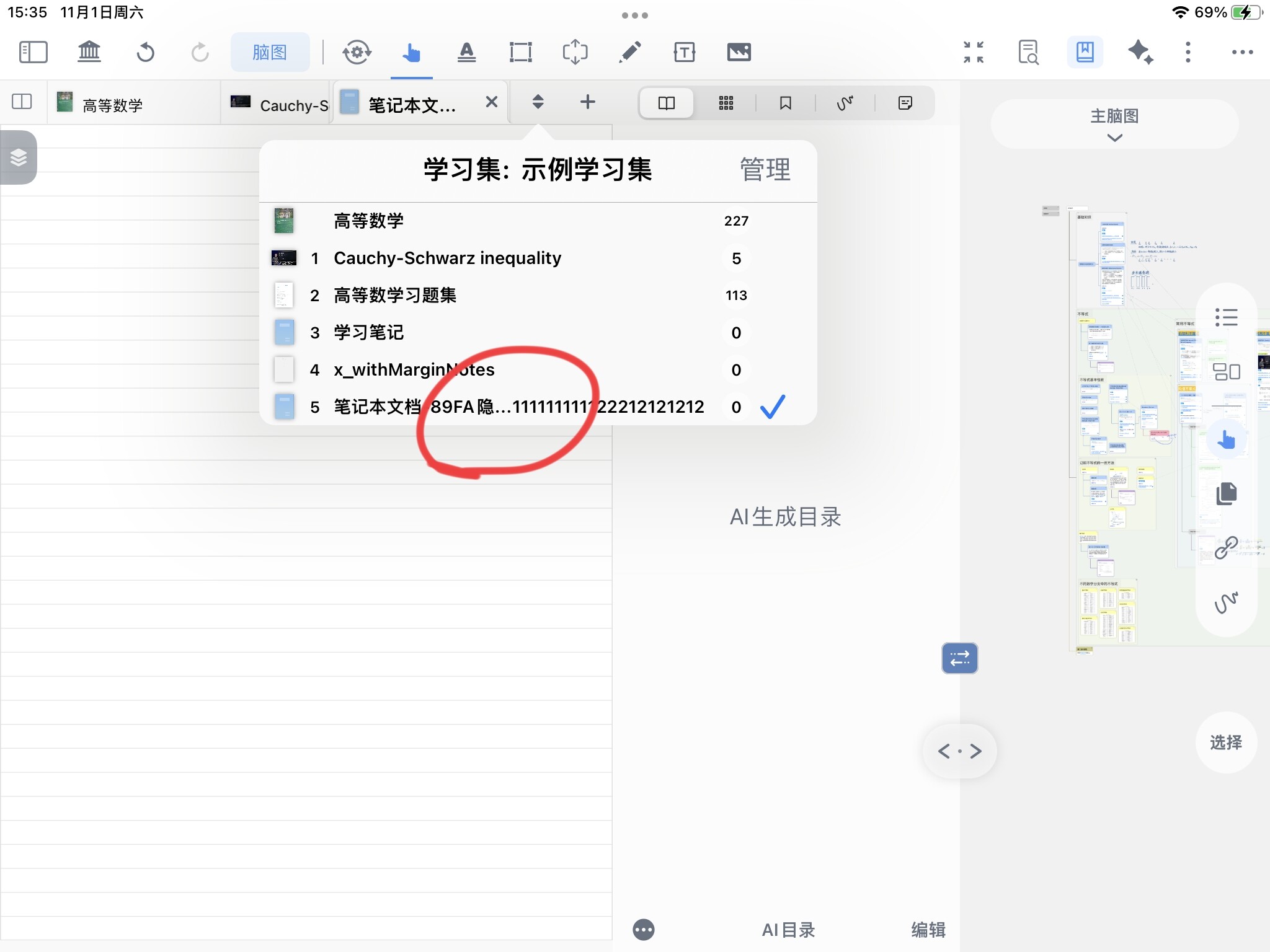This screenshot has height=952, width=1270.
Task: Open the AI sparkle assistant
Action: 1140,52
